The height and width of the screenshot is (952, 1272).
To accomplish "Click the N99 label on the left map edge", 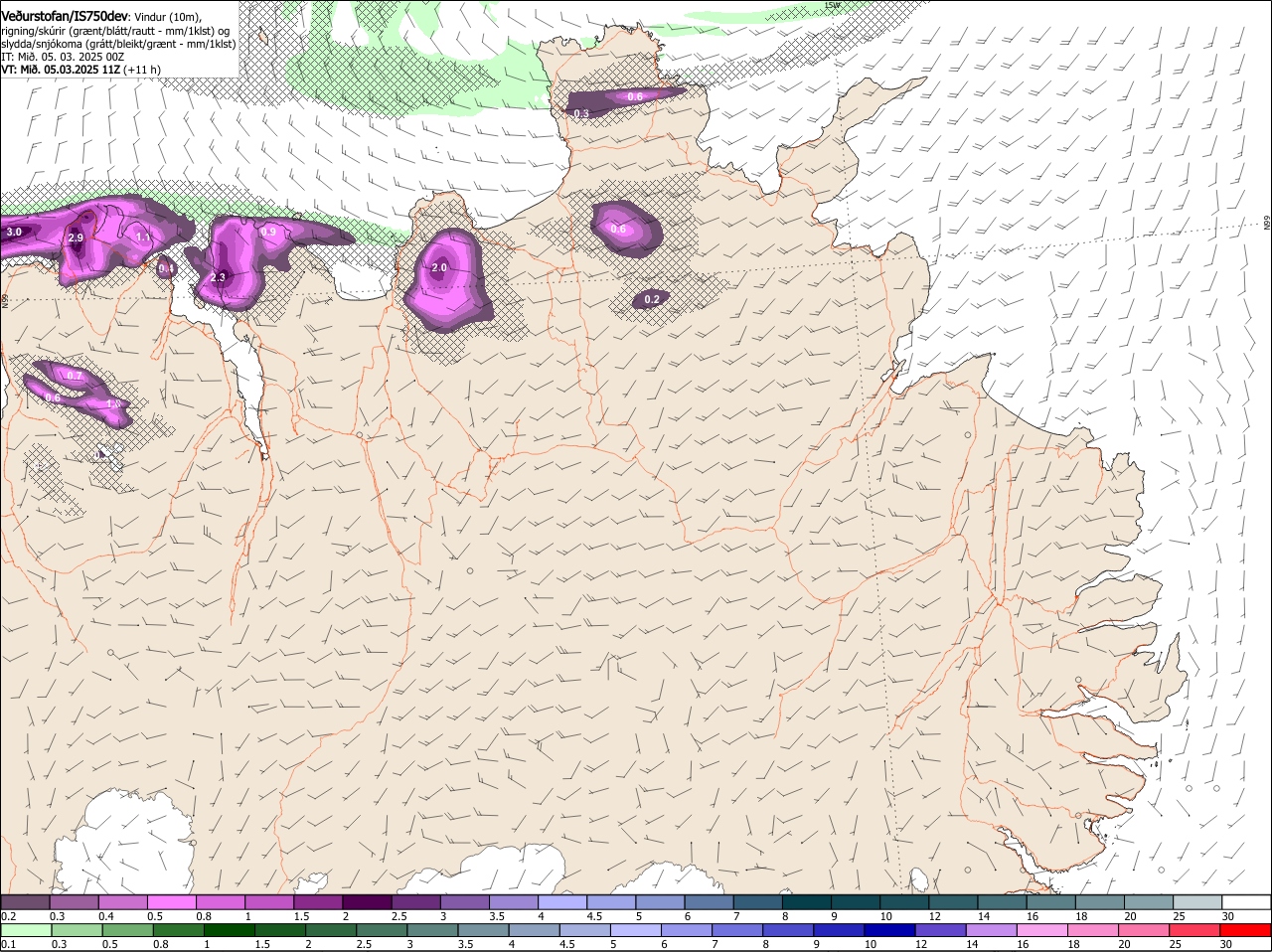I will tap(5, 299).
